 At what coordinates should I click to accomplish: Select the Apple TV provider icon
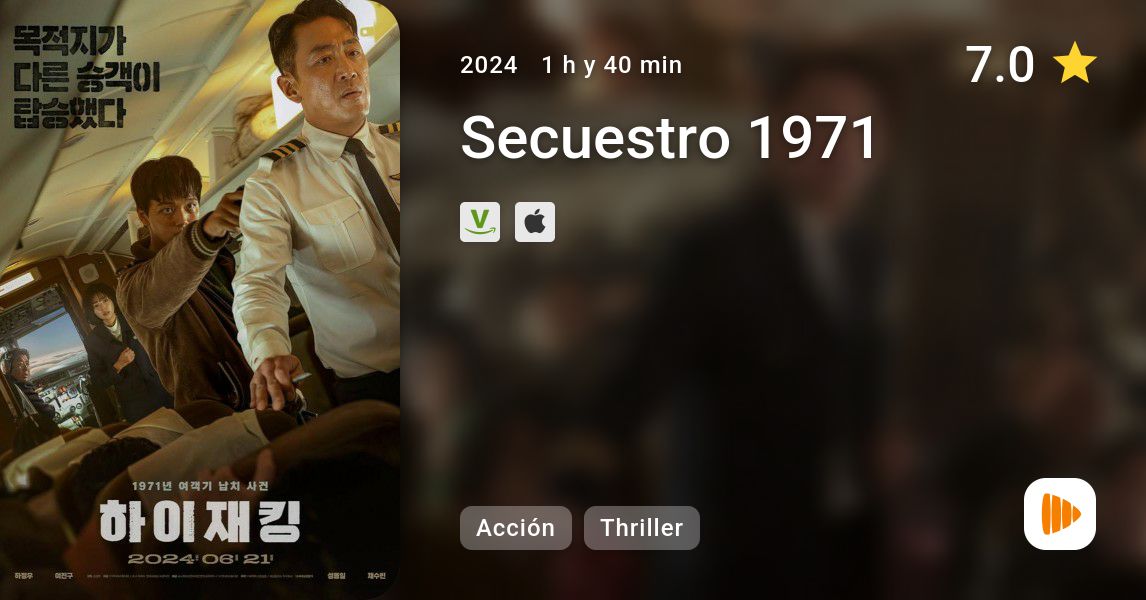(535, 222)
